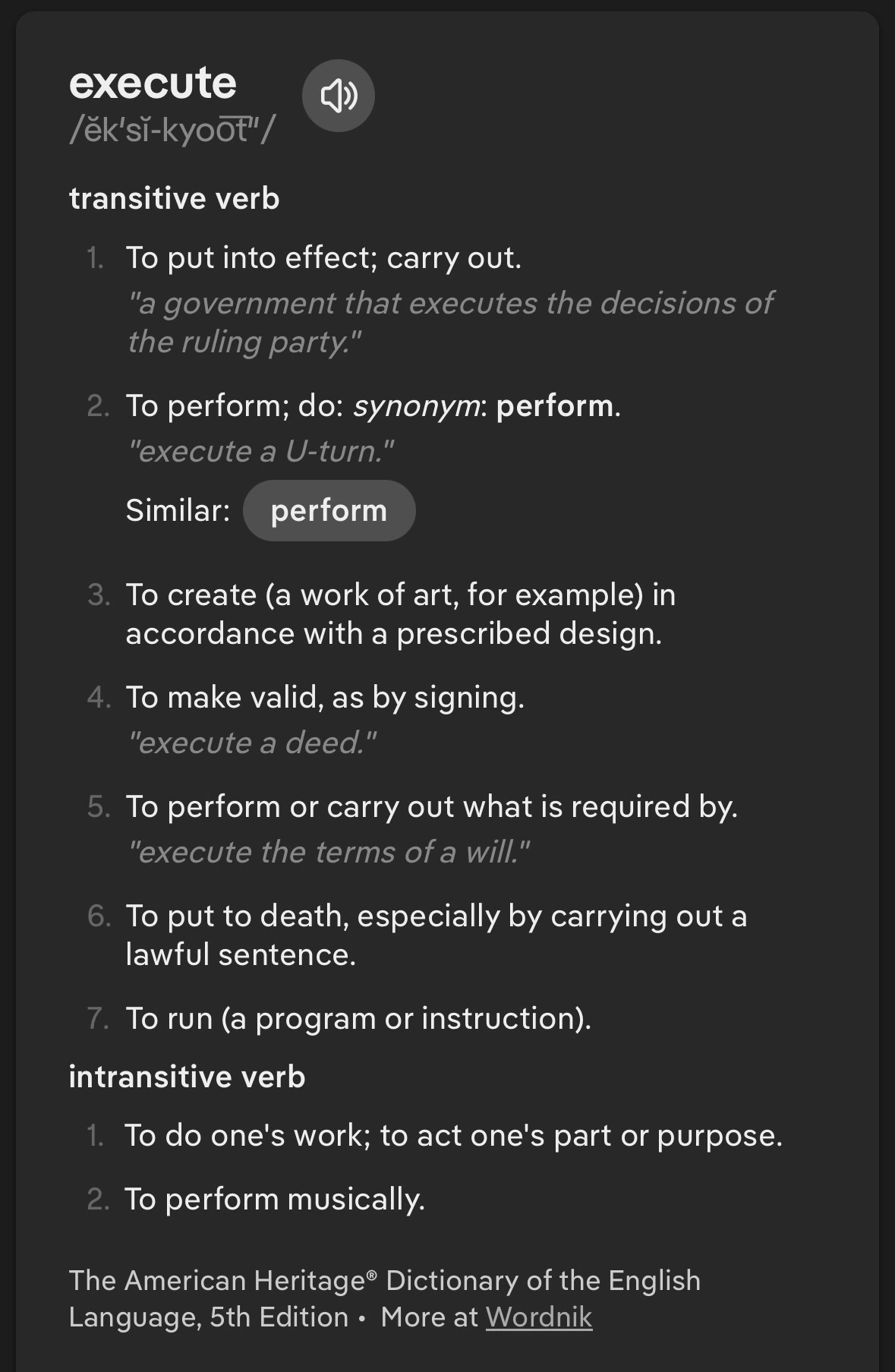
Task: Click the 'transitive verb' heading
Action: point(174,199)
